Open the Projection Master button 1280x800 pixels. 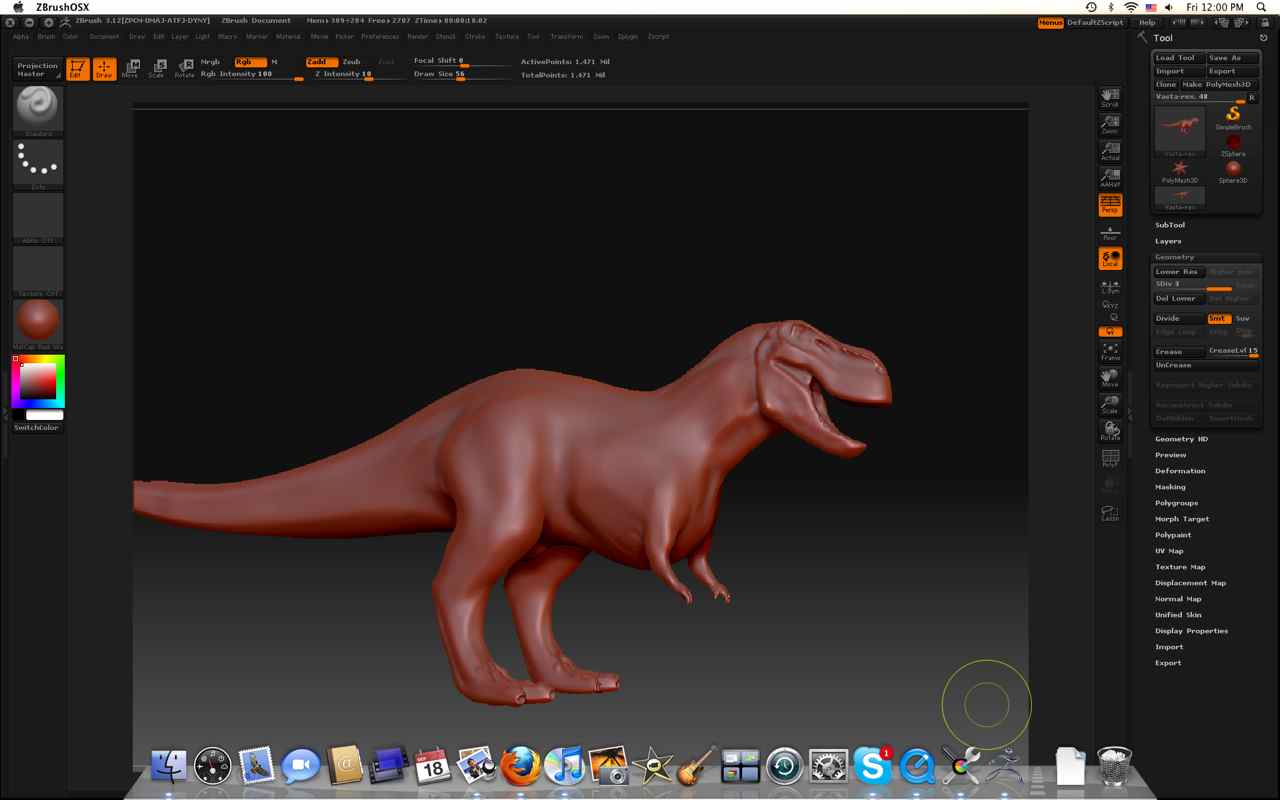click(38, 69)
